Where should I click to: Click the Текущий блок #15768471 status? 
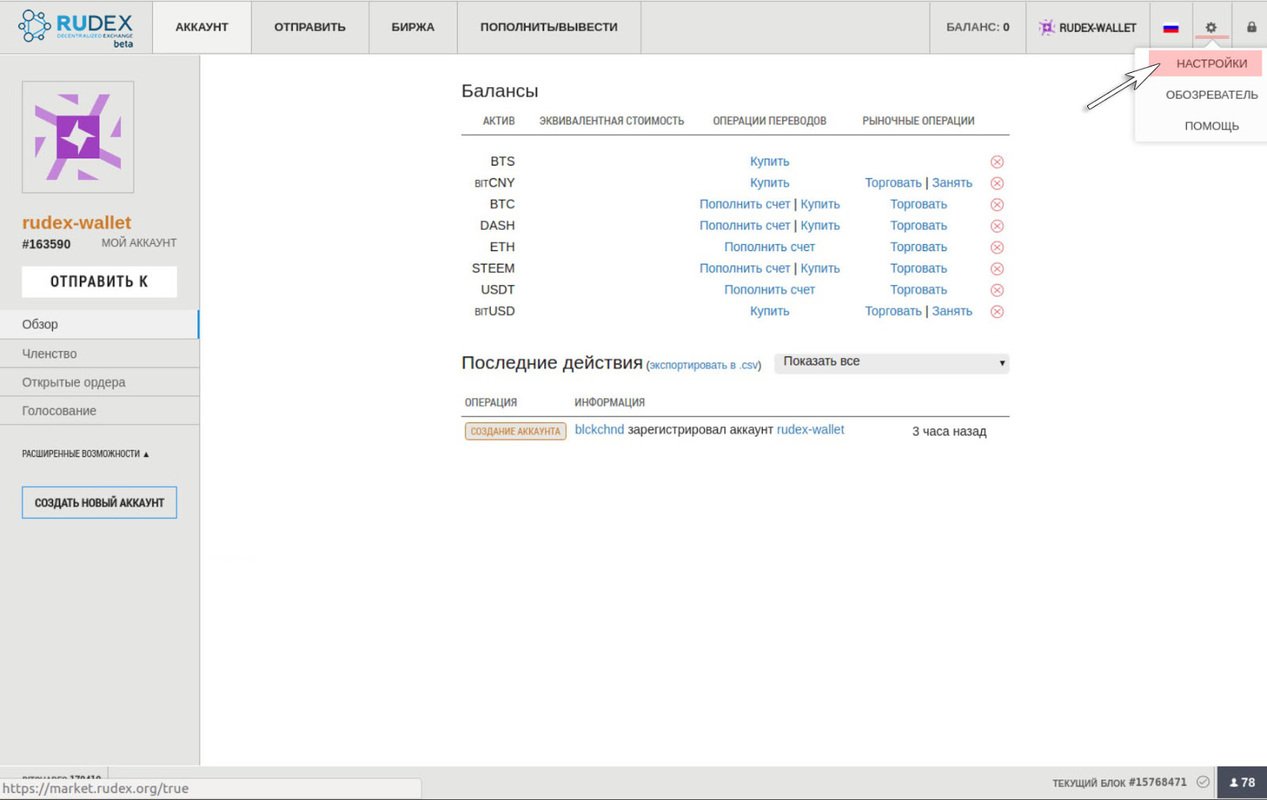coord(1120,782)
